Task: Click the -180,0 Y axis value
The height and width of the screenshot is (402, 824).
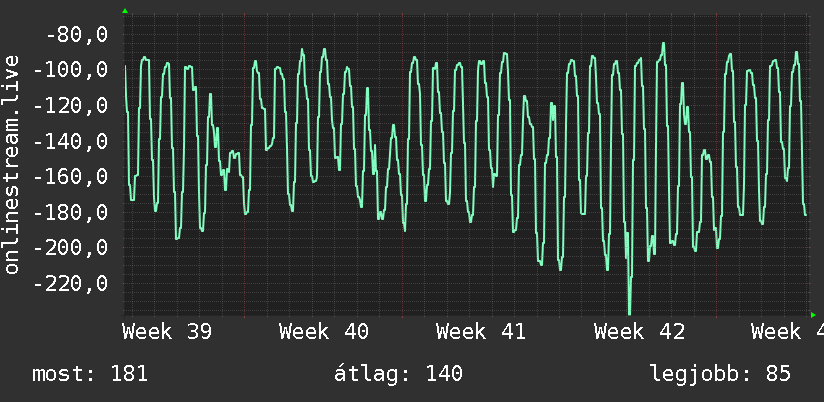Action: [71, 213]
